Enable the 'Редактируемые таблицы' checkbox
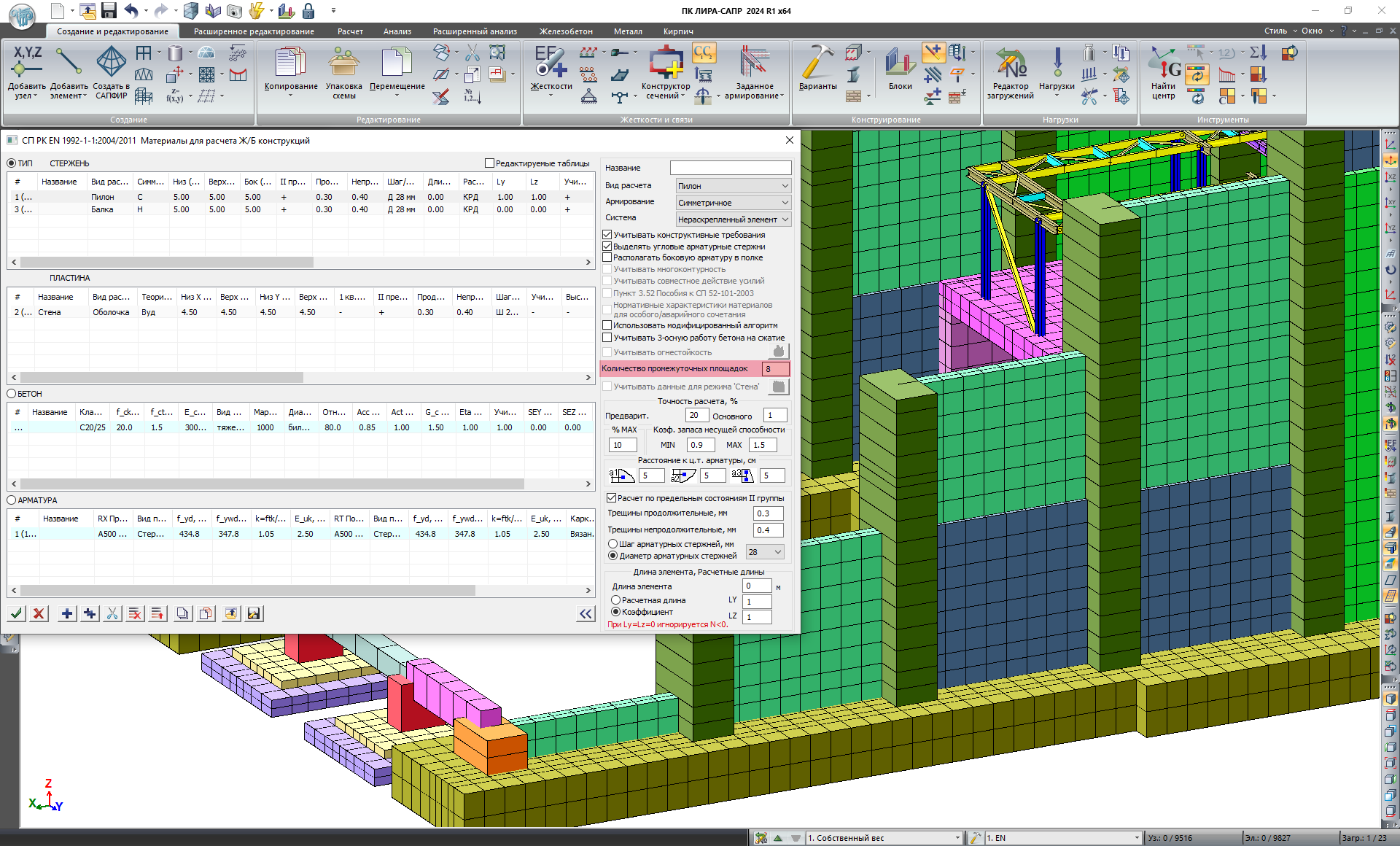The width and height of the screenshot is (1400, 846). (x=490, y=163)
